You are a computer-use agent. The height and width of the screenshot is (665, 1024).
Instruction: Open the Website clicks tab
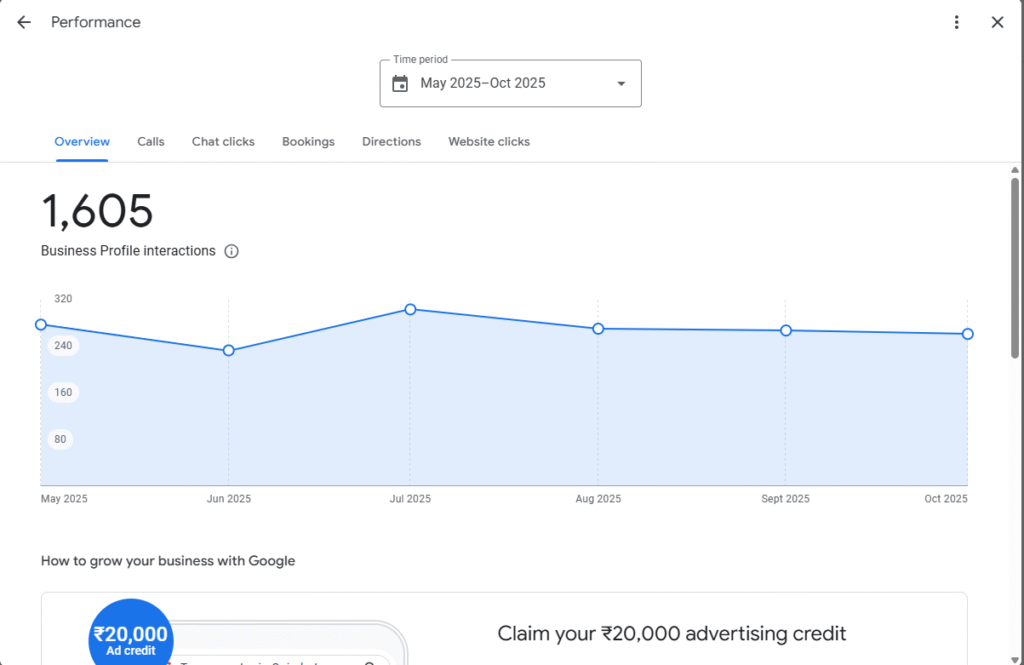click(489, 142)
